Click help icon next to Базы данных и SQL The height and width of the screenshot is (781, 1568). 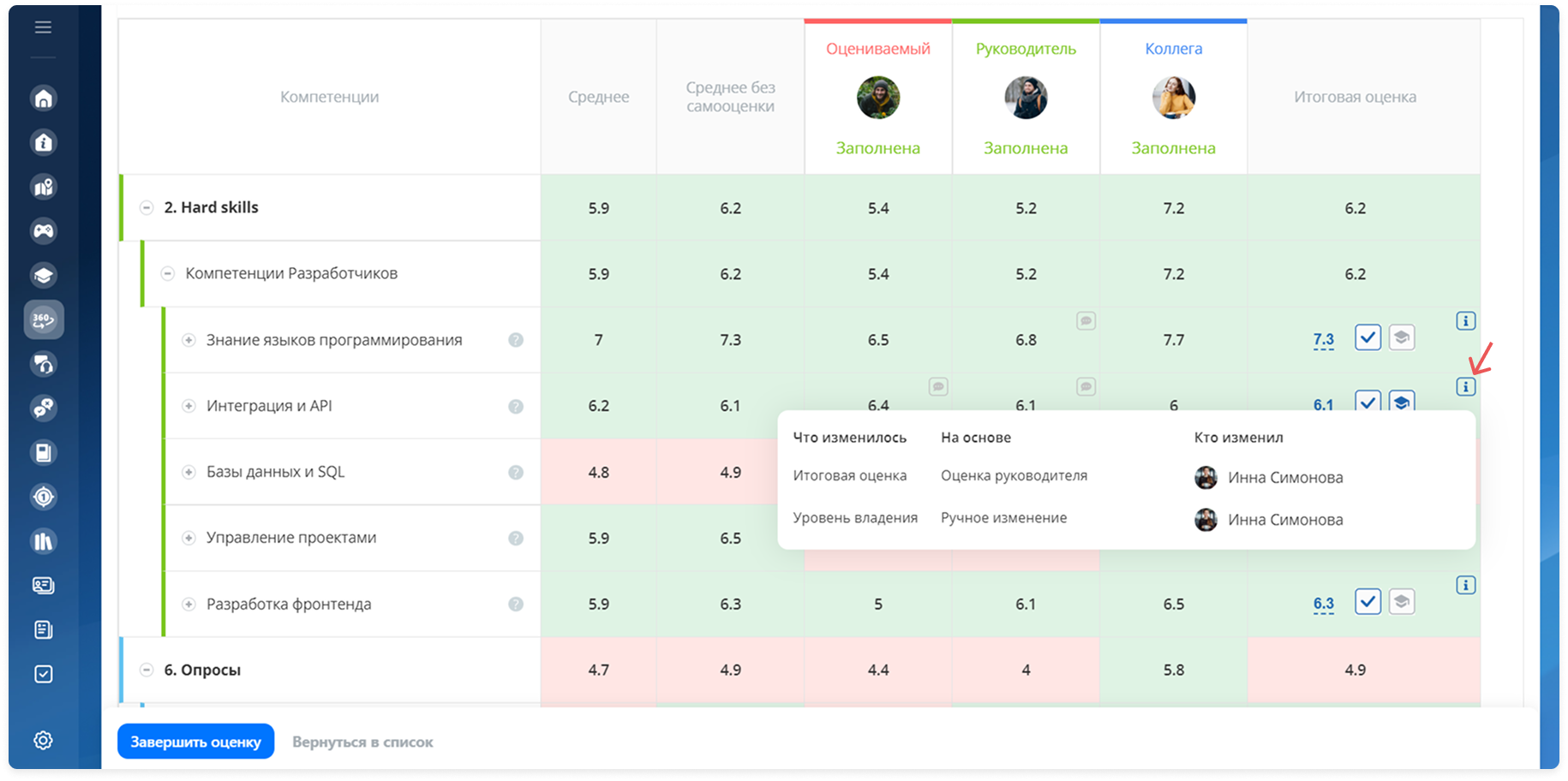(516, 472)
